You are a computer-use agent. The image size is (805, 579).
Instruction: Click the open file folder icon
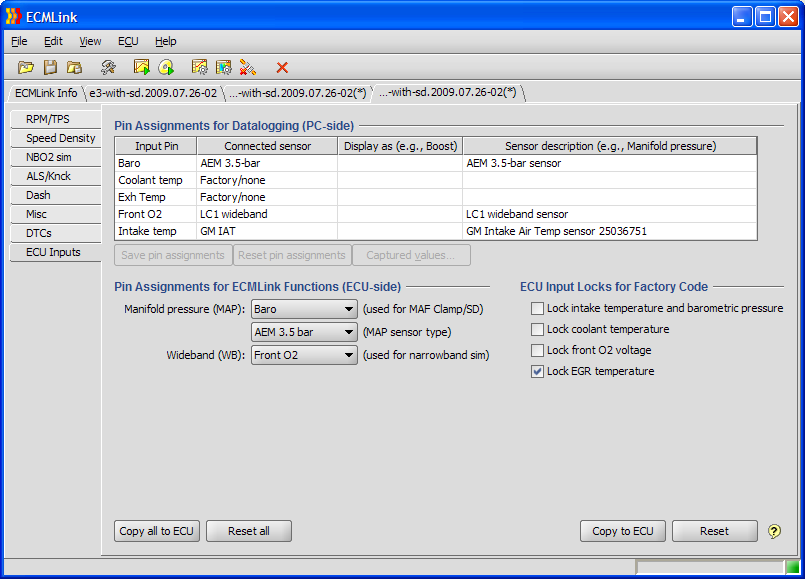pyautogui.click(x=25, y=67)
